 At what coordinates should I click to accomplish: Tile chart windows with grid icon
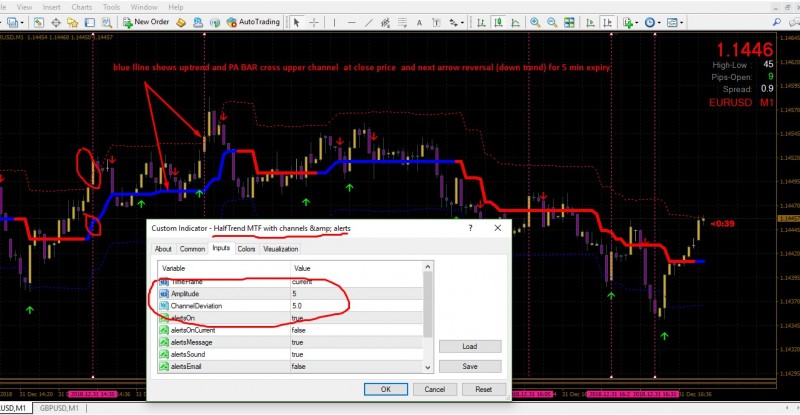pos(569,22)
